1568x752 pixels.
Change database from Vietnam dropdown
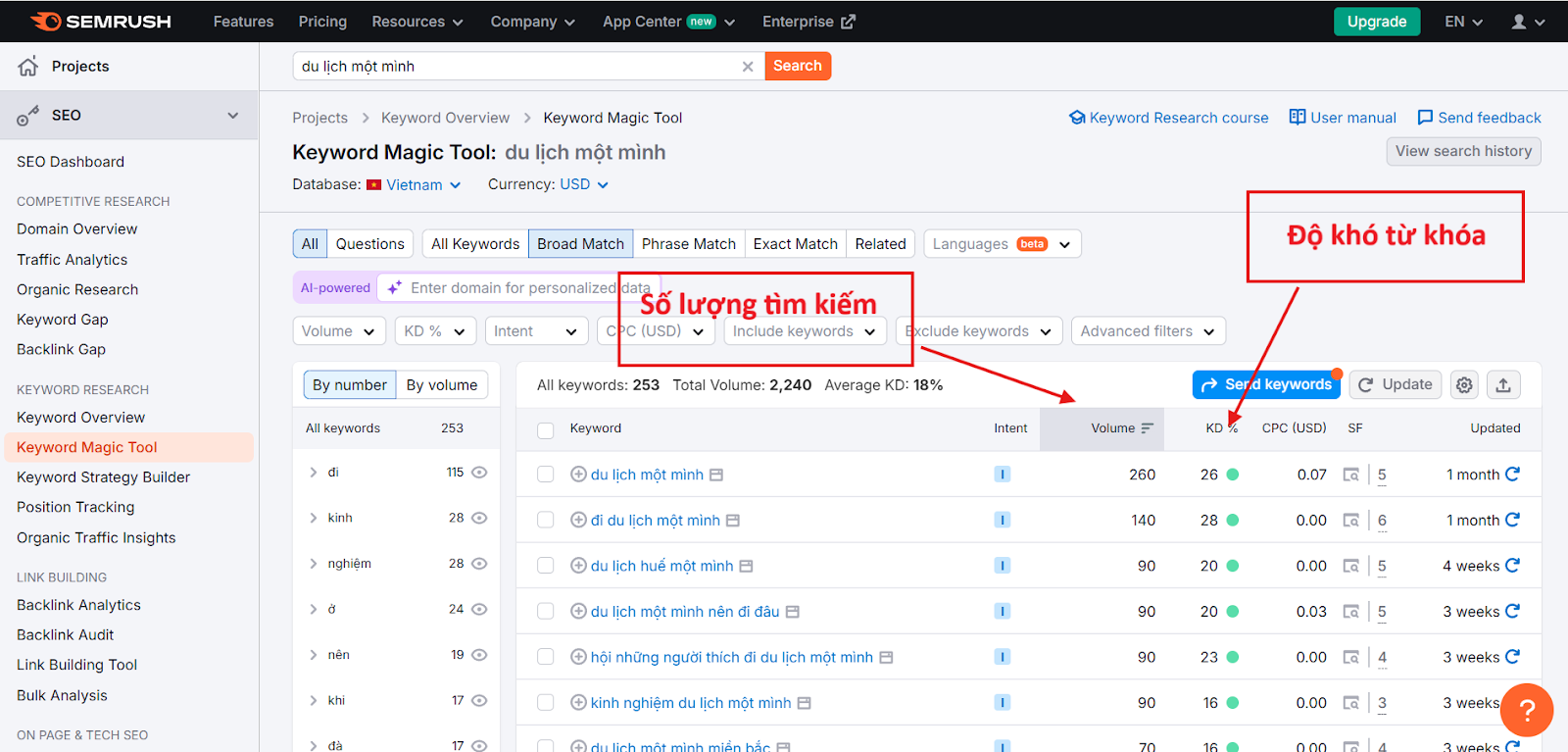click(414, 185)
